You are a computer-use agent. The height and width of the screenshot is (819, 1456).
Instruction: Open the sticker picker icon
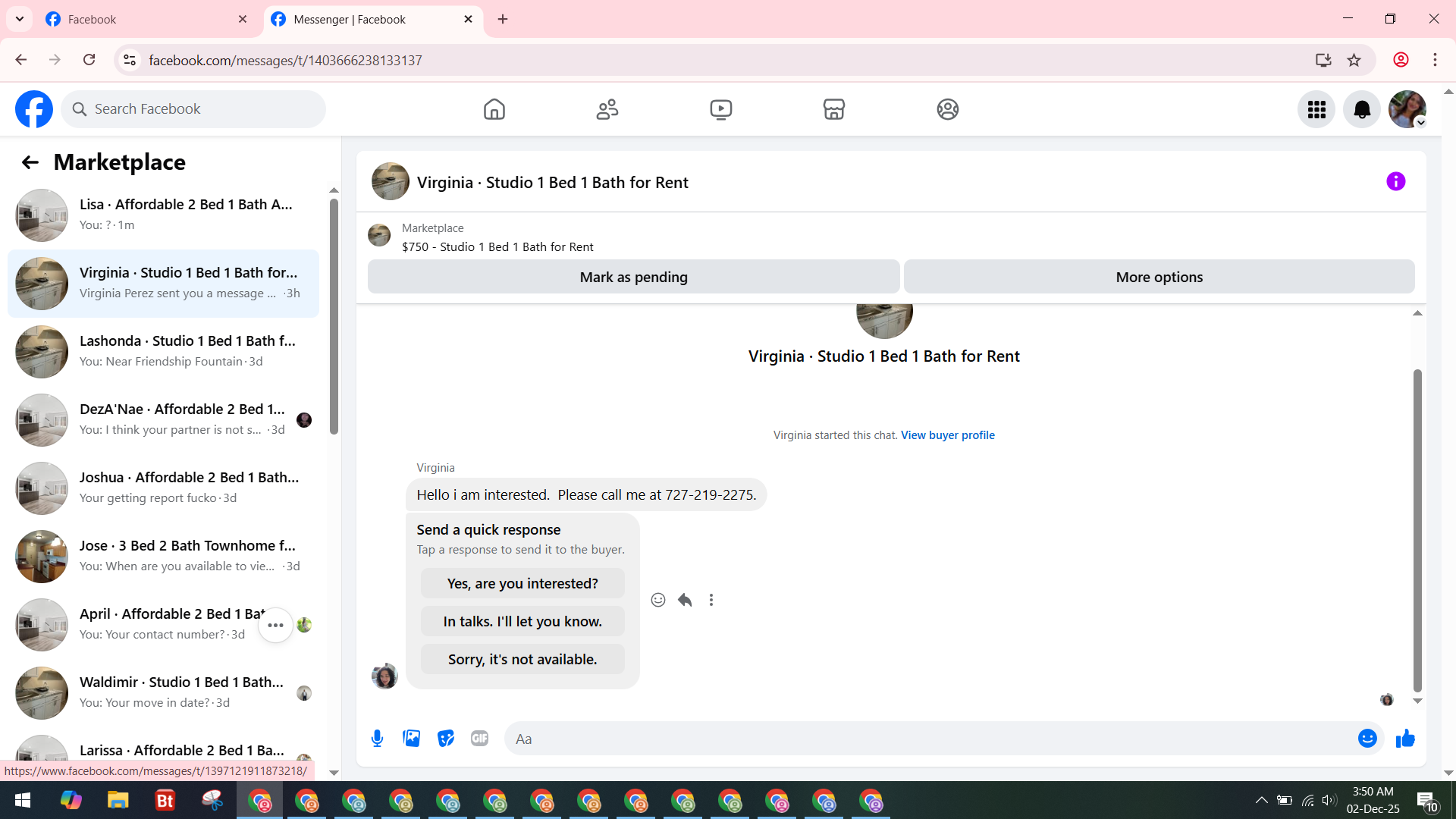[x=446, y=739]
